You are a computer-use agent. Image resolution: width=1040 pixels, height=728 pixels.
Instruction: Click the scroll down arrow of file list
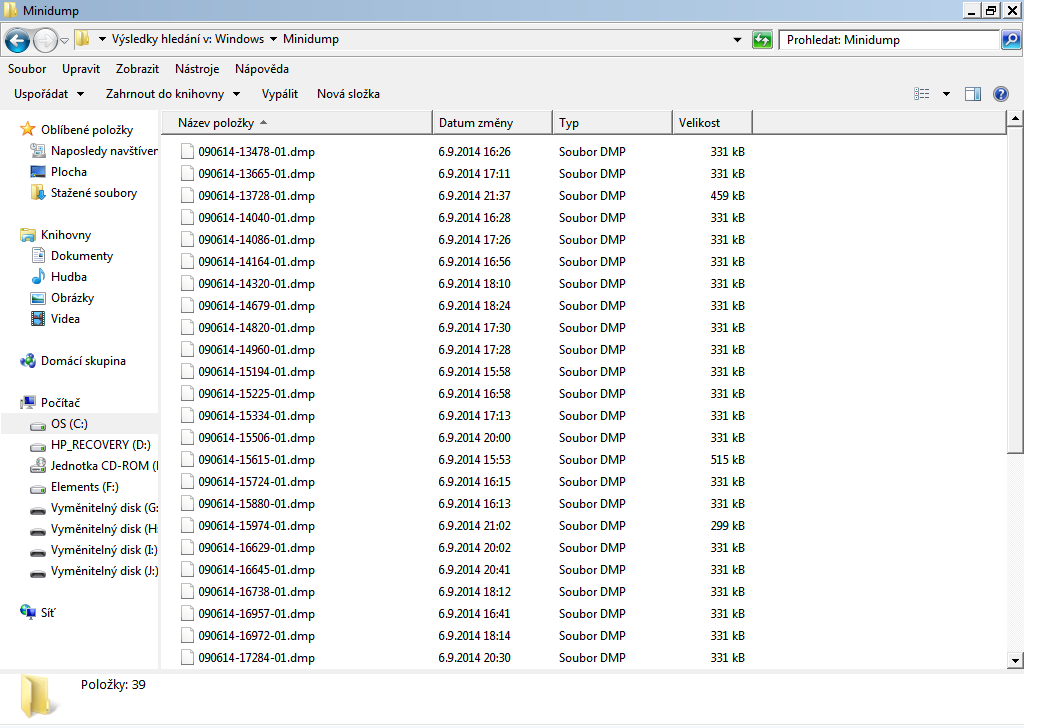pyautogui.click(x=1015, y=660)
